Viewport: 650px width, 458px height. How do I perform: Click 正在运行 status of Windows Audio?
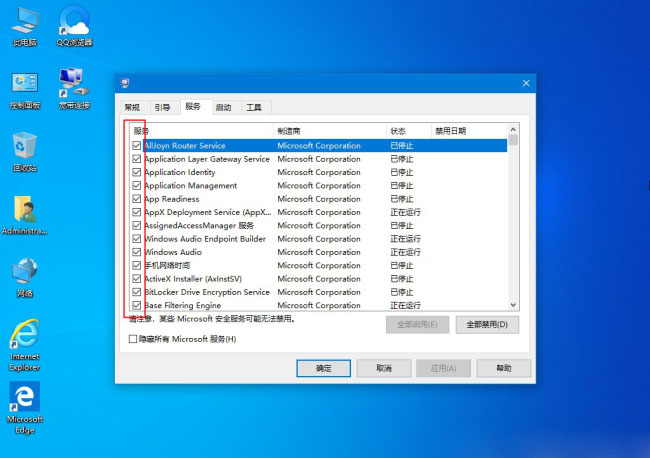pyautogui.click(x=405, y=252)
